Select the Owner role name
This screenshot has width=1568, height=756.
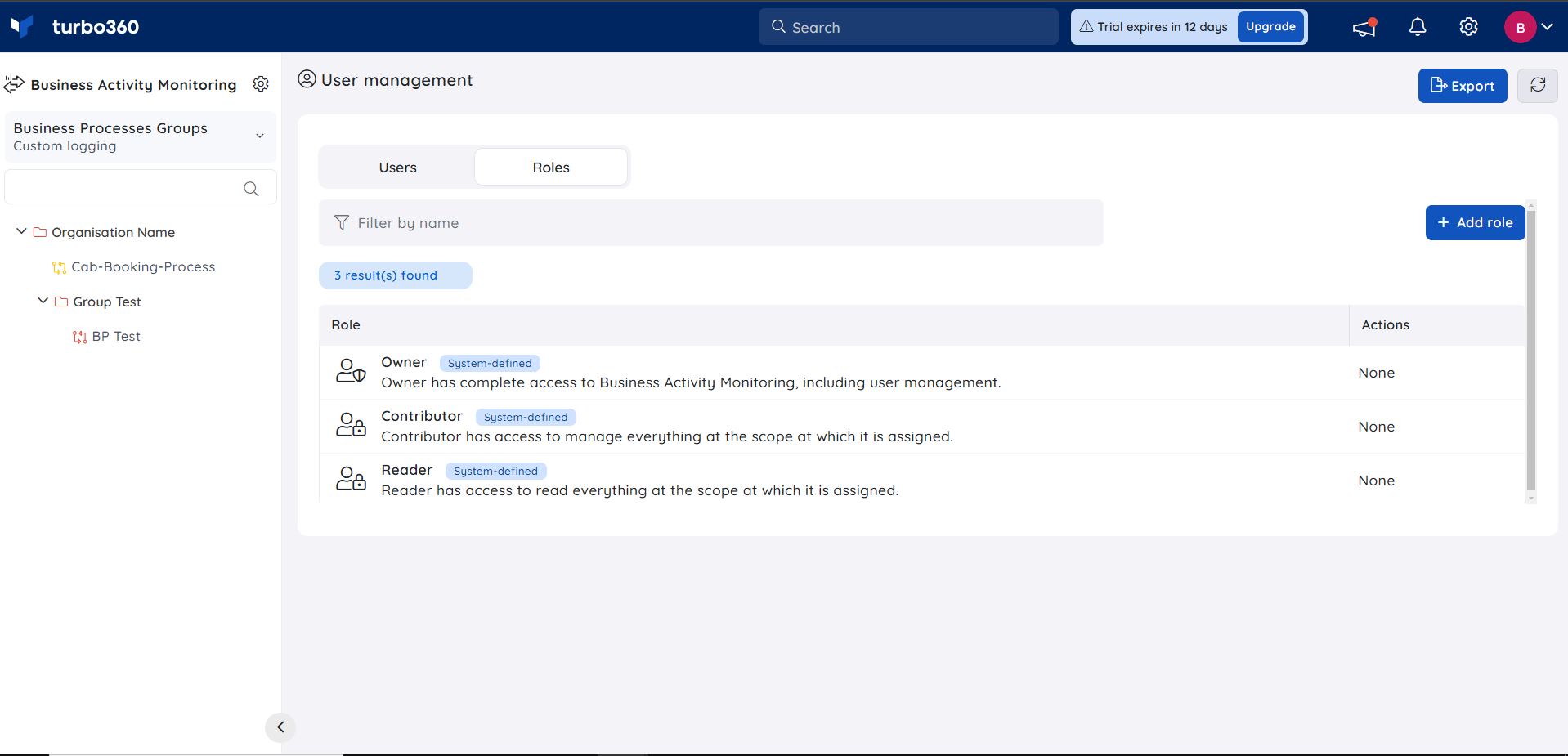pos(404,362)
